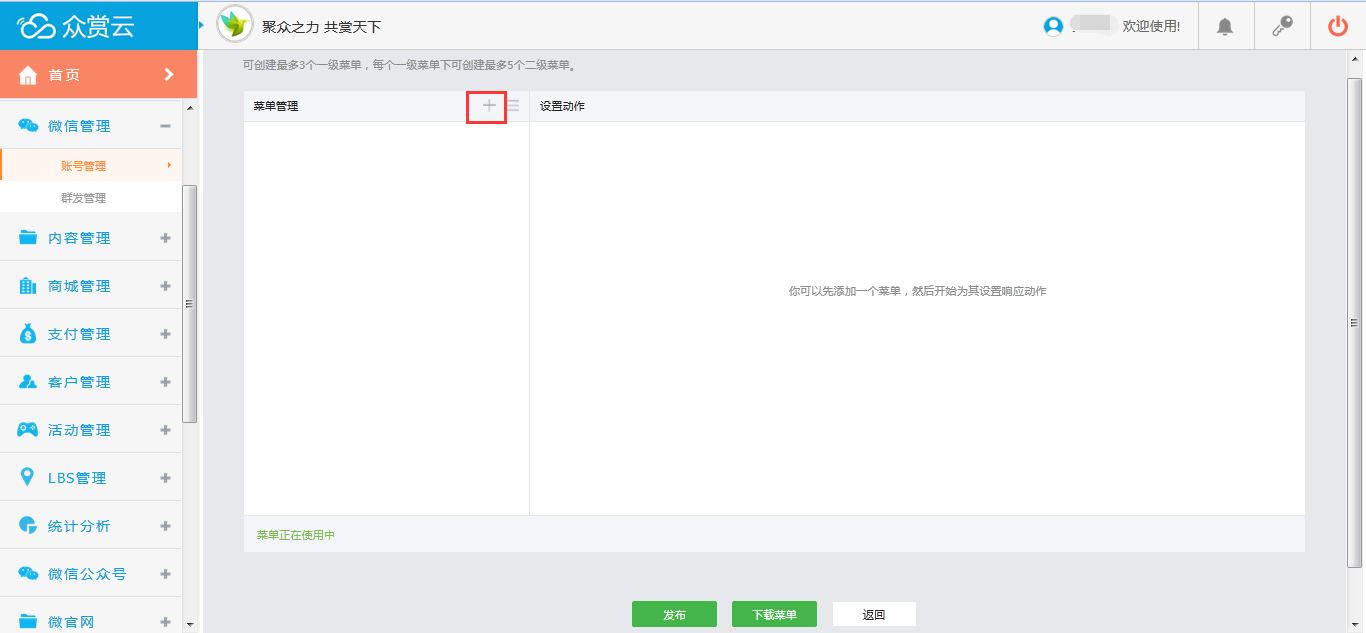
Task: Click the WeChat icon beside 微信管理
Action: [28, 126]
